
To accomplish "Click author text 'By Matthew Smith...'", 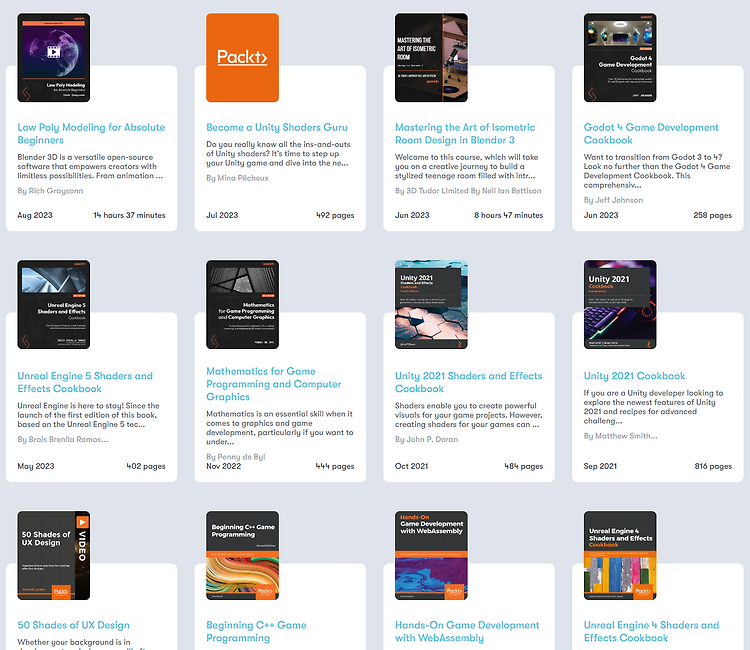I will [x=620, y=436].
